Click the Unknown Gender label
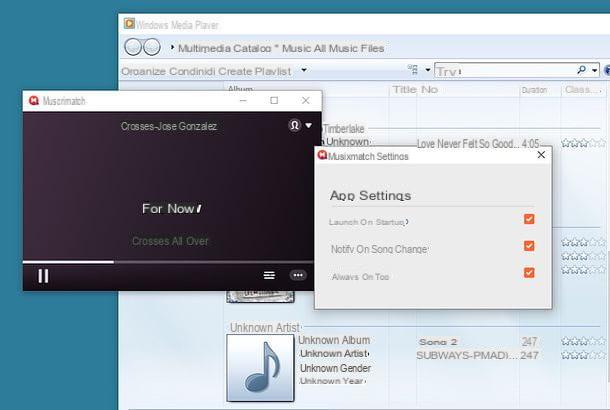Image resolution: width=610 pixels, height=410 pixels. click(335, 368)
